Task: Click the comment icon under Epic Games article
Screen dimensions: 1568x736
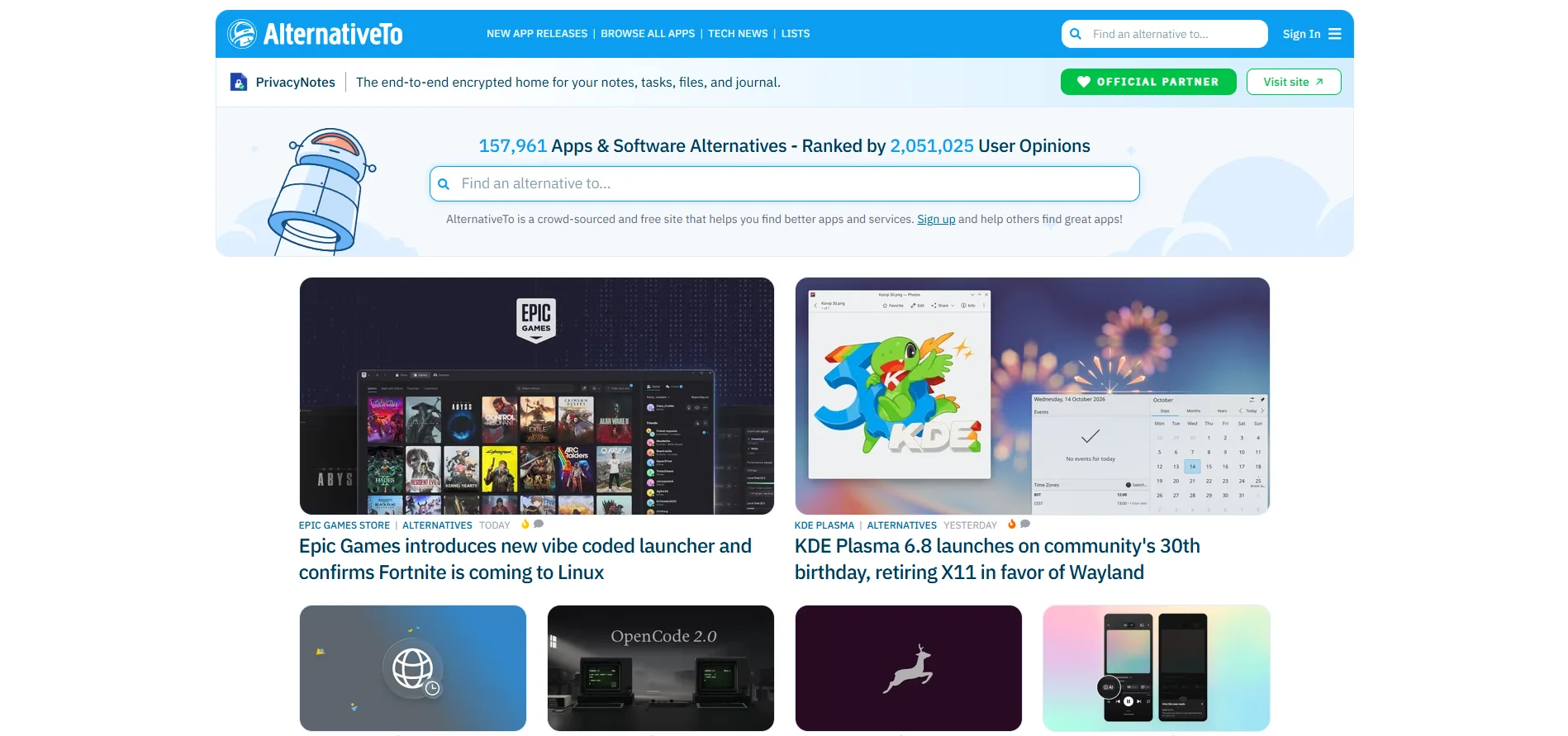Action: click(539, 524)
